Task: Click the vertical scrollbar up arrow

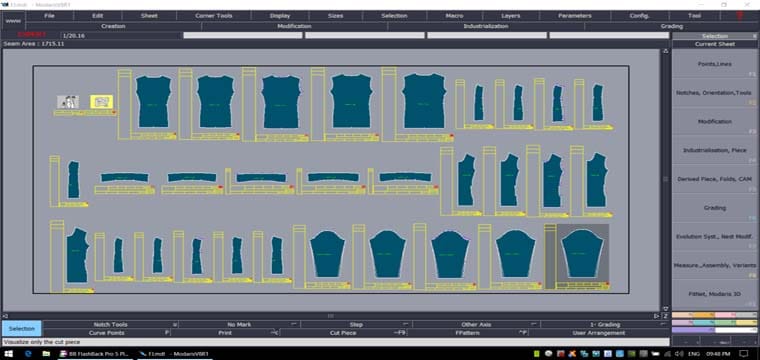Action: (665, 51)
